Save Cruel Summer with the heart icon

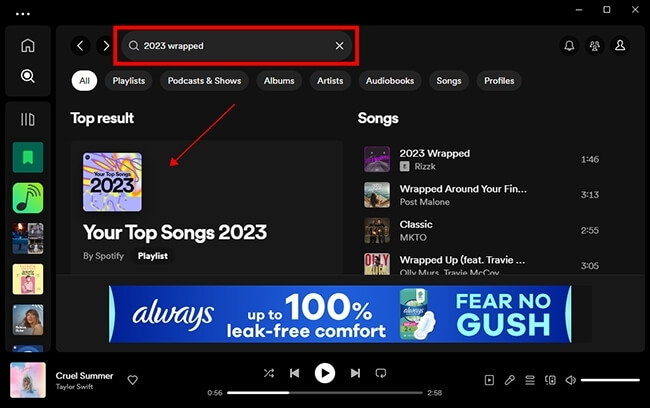tap(133, 380)
